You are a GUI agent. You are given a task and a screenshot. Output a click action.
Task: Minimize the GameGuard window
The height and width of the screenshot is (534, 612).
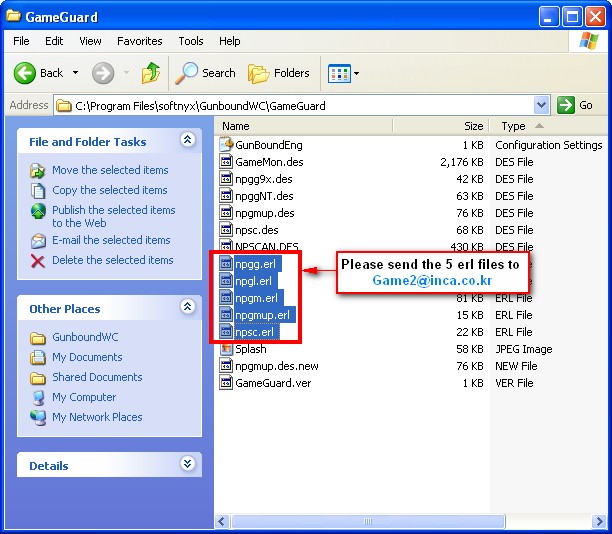549,17
